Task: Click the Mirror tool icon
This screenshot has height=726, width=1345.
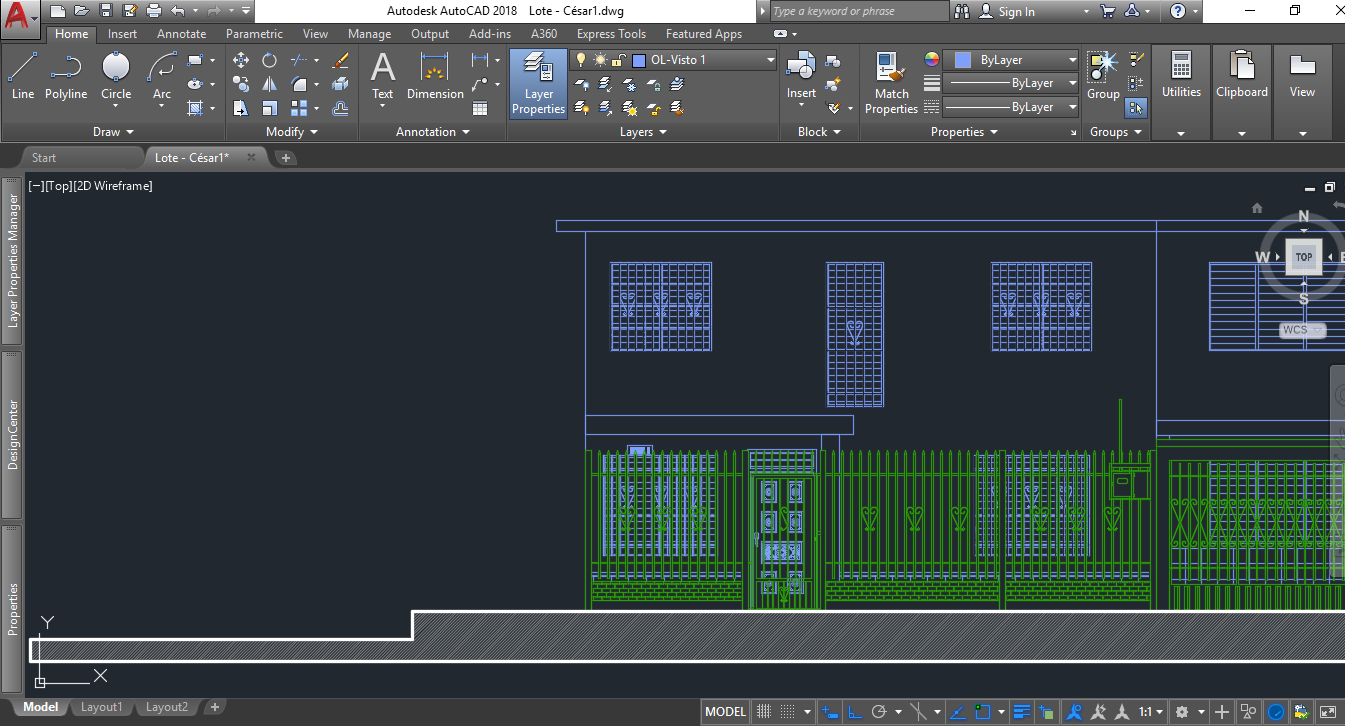Action: (x=270, y=84)
